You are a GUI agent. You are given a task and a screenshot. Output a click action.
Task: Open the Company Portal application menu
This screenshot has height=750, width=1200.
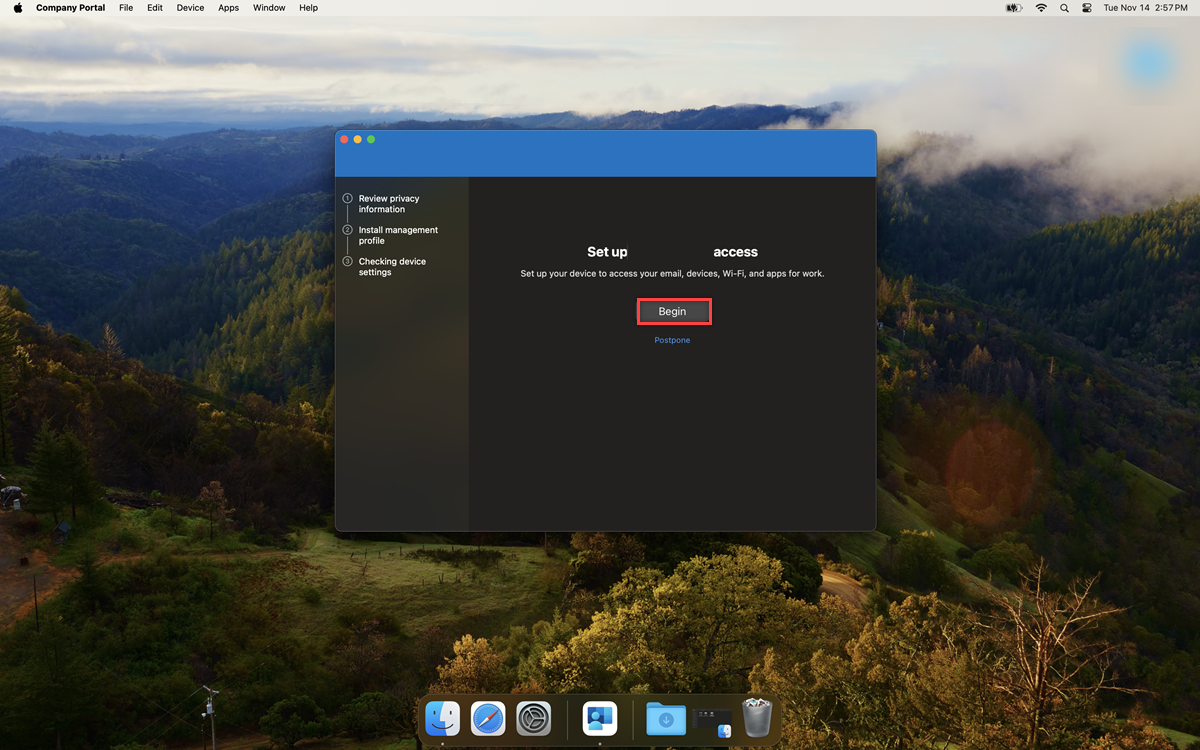point(70,7)
